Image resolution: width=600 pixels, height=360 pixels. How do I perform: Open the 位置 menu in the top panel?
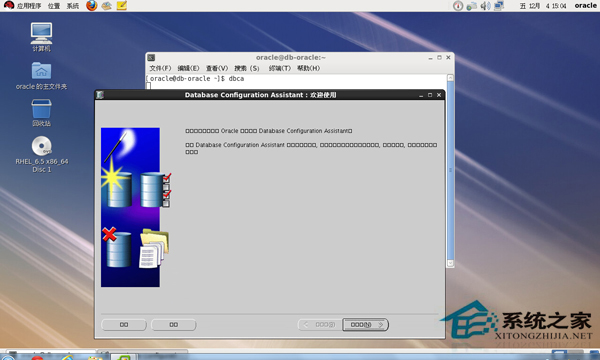(x=54, y=6)
